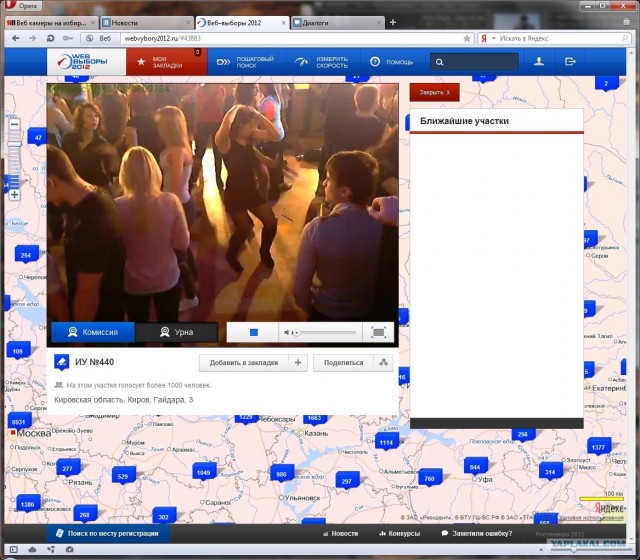Adjust the video volume slider
This screenshot has height=560, width=640.
click(325, 333)
